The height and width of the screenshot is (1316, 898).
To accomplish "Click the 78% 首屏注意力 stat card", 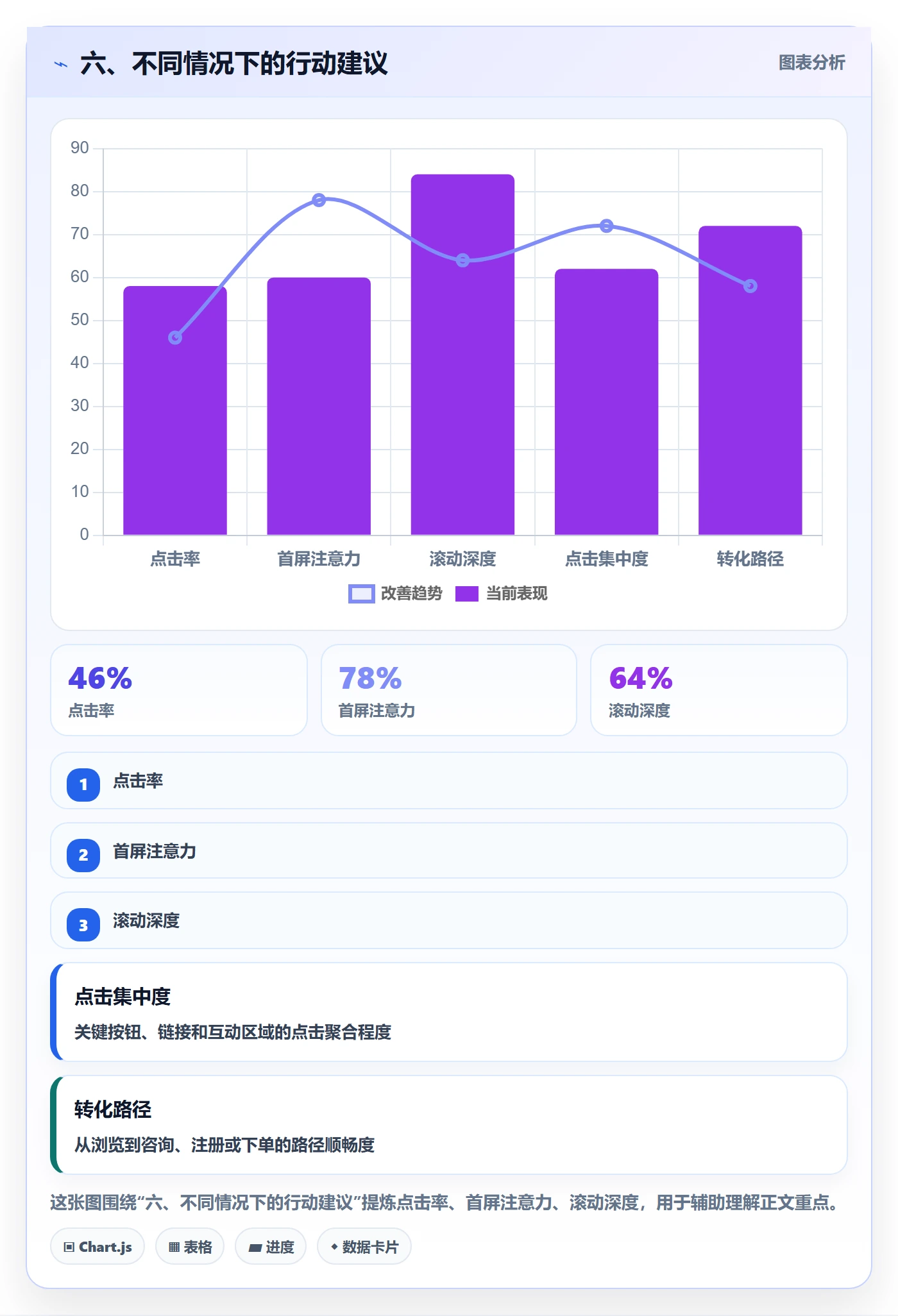I will [x=449, y=690].
